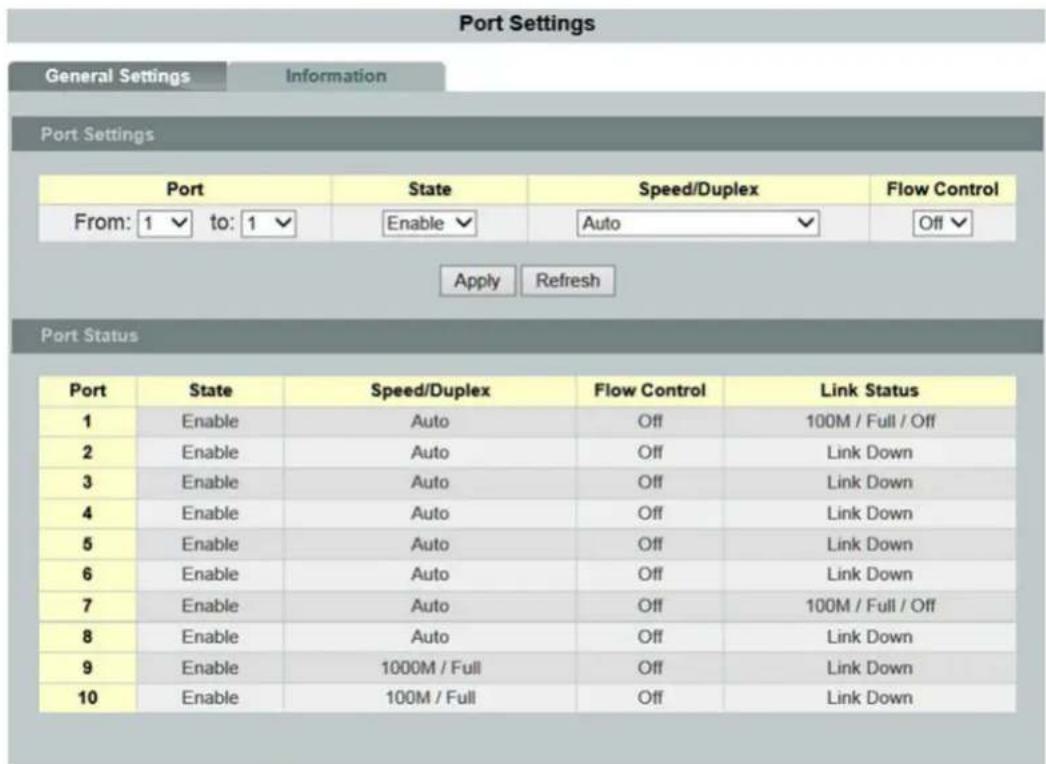
Task: Click 'Link Down' for port 10
Action: tap(870, 698)
